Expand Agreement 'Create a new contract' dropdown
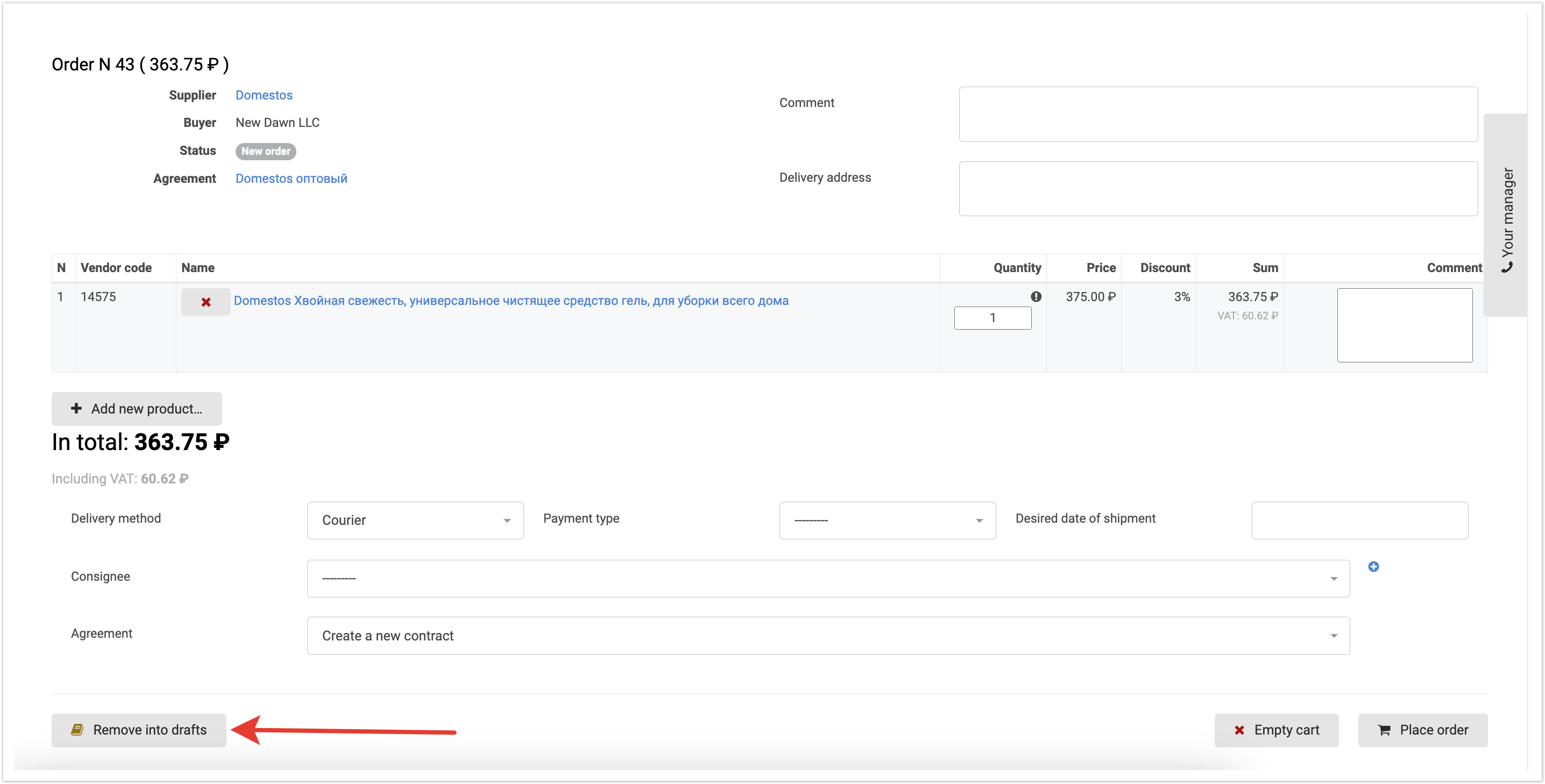This screenshot has height=784, width=1545. [828, 636]
